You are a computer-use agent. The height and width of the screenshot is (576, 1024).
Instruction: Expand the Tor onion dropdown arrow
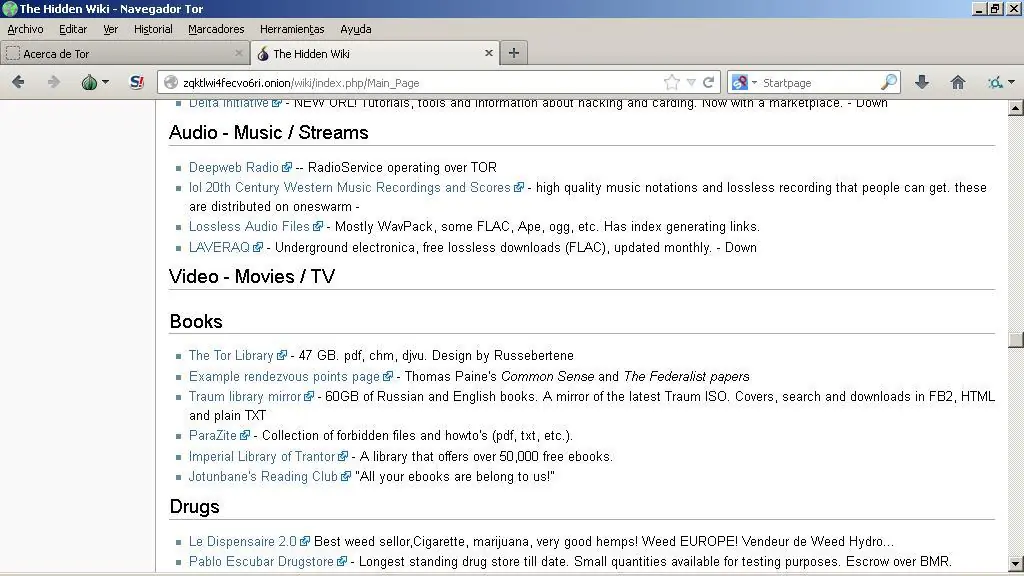[105, 82]
